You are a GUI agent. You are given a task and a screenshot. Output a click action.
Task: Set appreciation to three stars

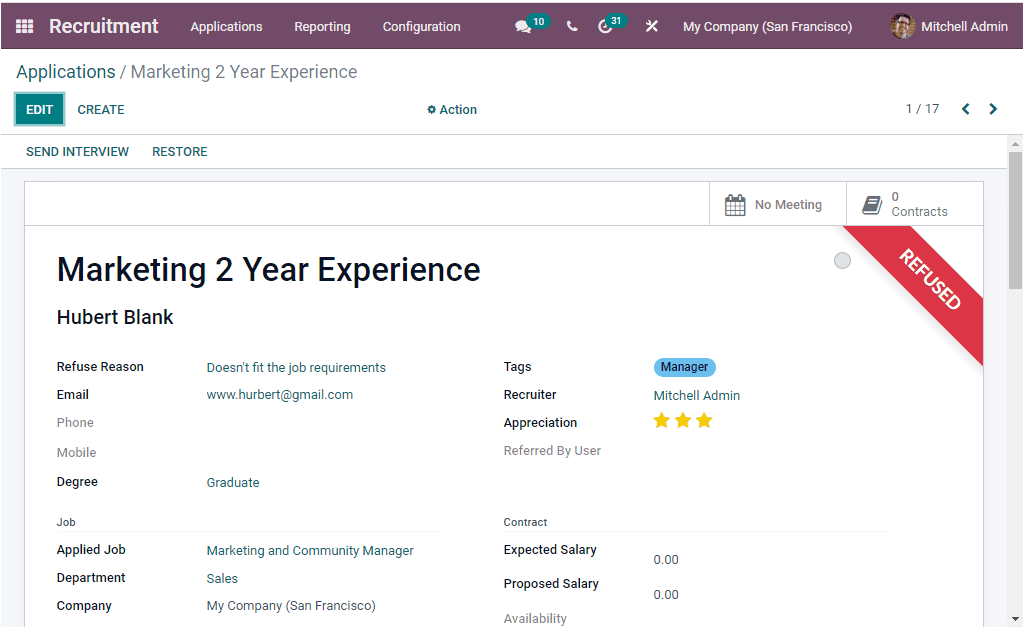704,420
